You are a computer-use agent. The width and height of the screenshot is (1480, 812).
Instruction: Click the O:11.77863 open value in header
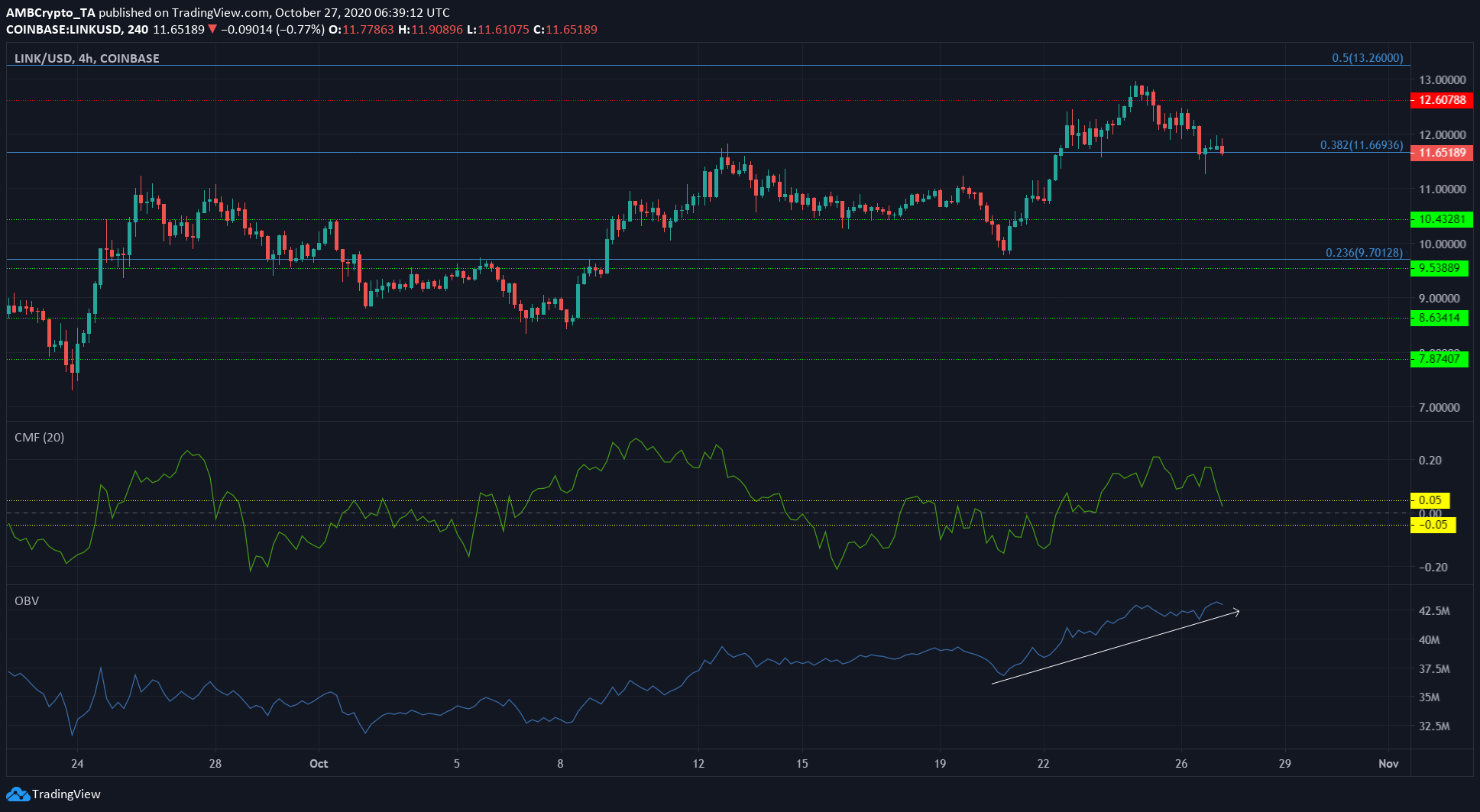[x=361, y=30]
